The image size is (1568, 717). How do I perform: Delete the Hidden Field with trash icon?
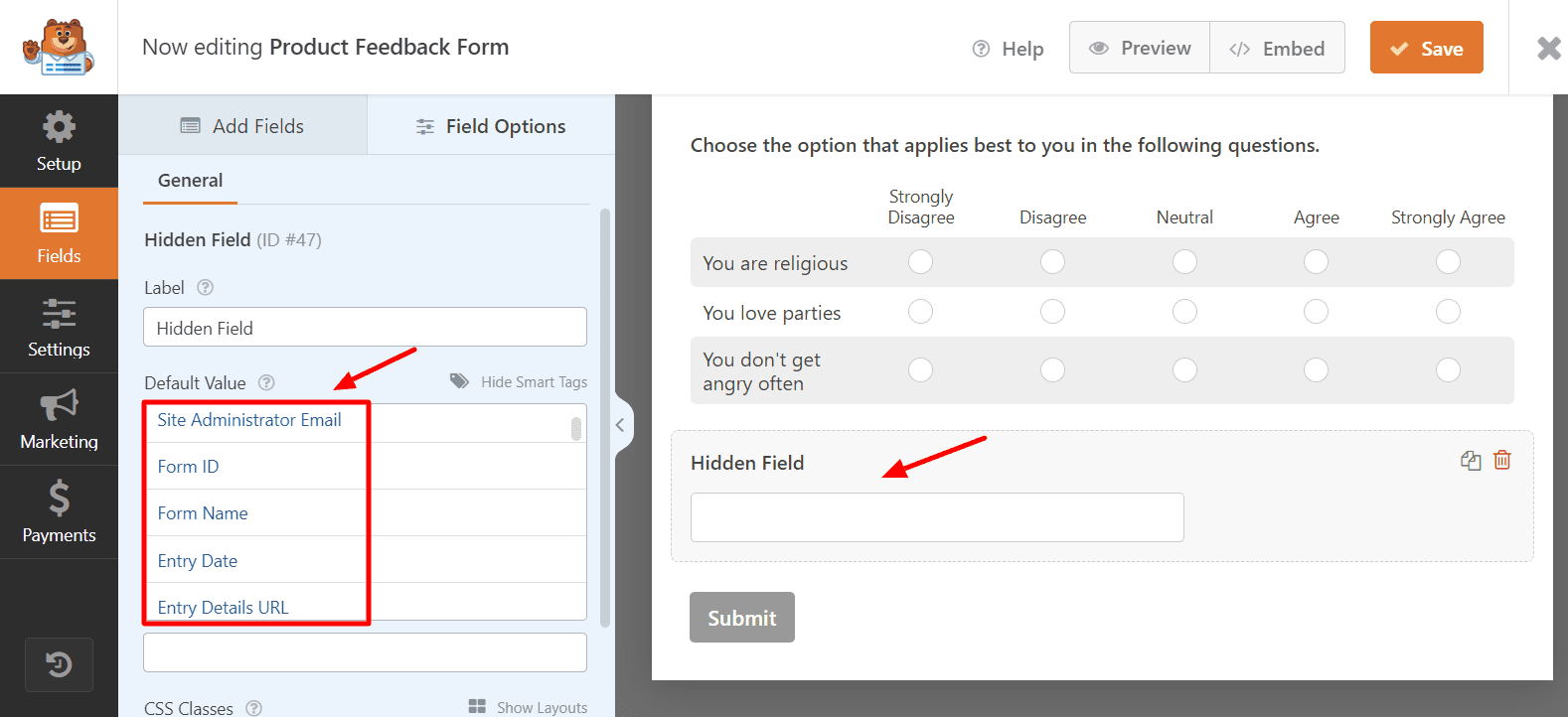(x=1502, y=460)
